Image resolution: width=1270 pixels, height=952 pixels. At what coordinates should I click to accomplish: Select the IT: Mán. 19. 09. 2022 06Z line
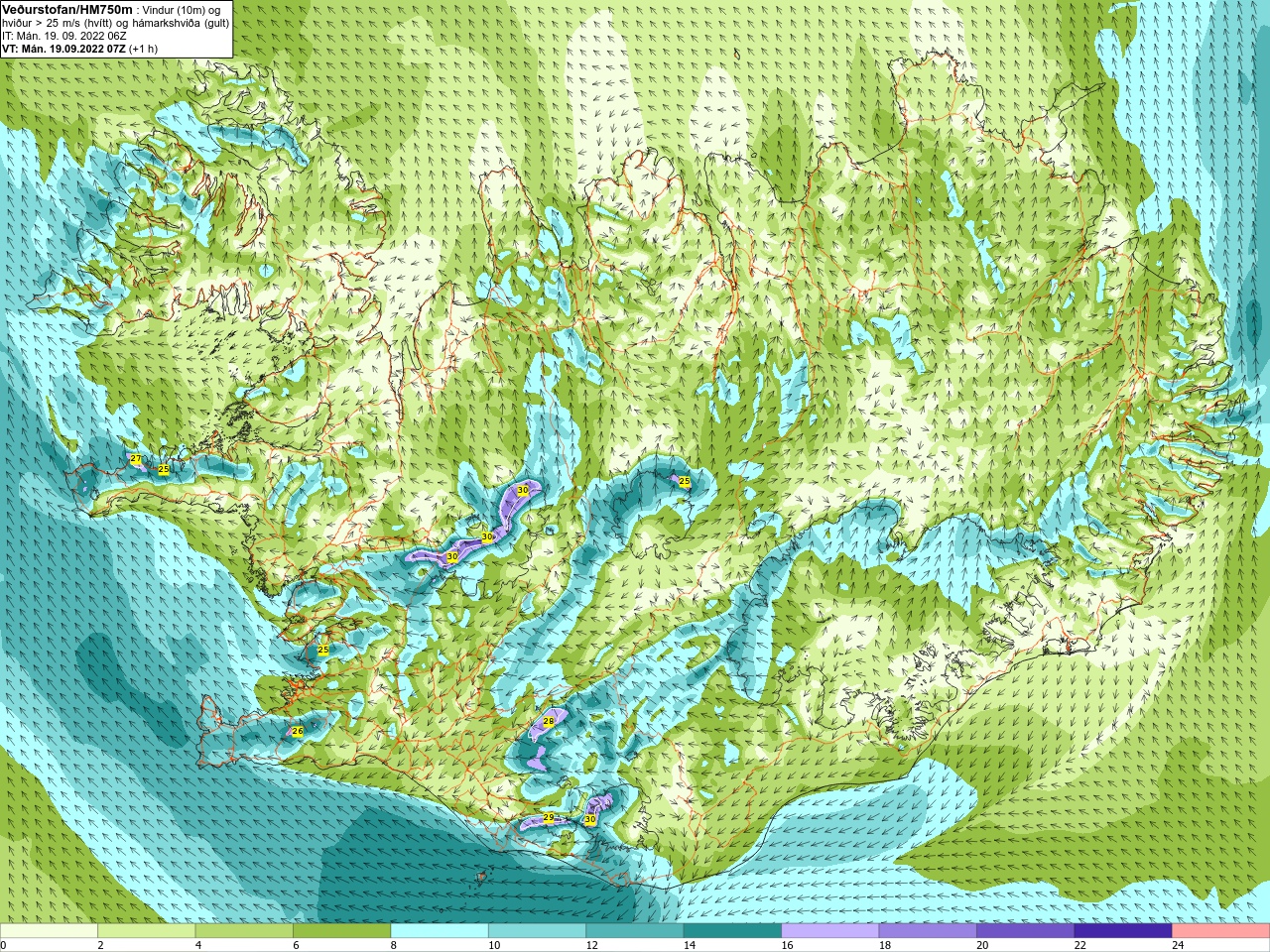[x=64, y=36]
